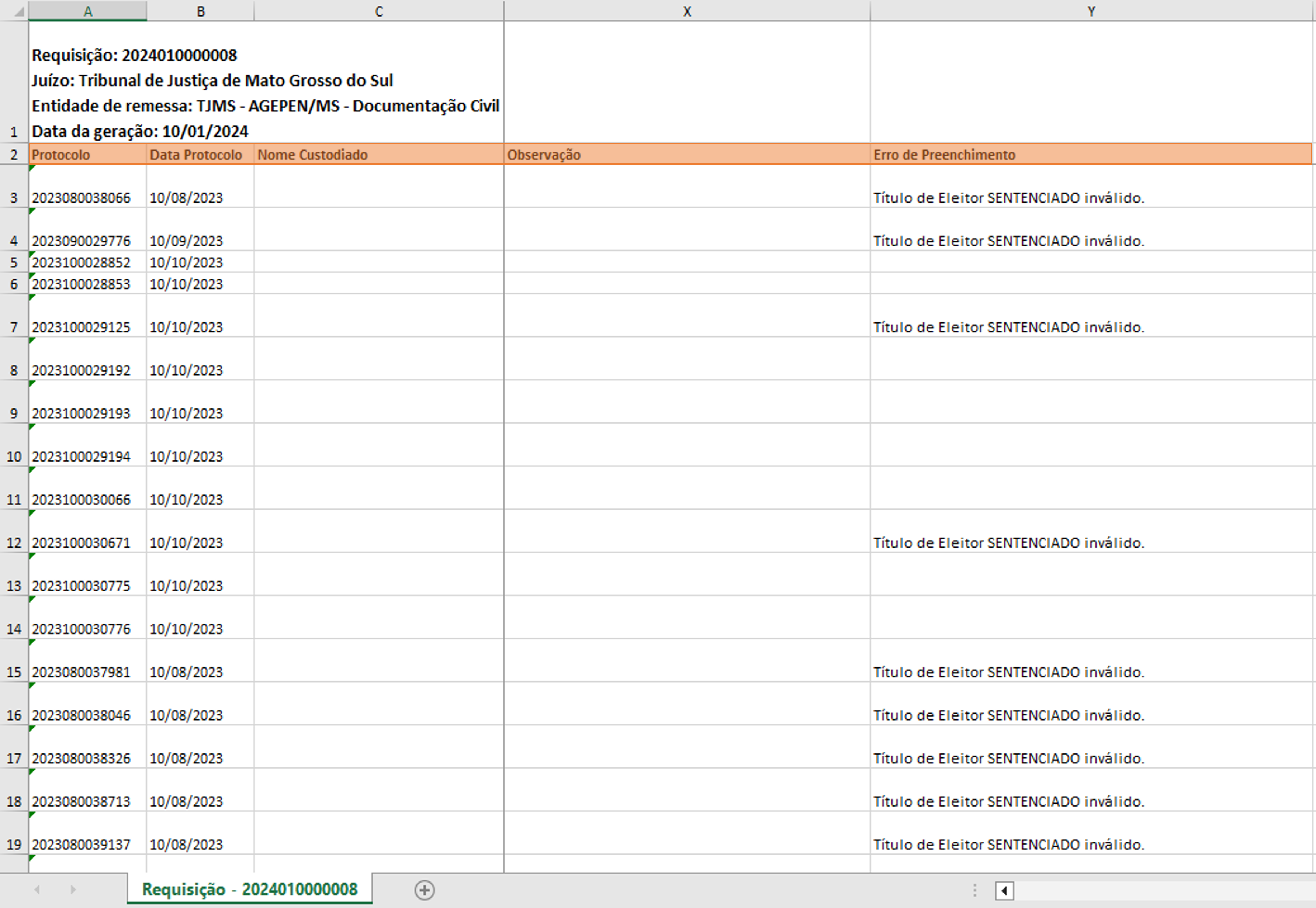This screenshot has width=1316, height=908.
Task: Select protocol cell 2023100029194
Action: tap(87, 445)
